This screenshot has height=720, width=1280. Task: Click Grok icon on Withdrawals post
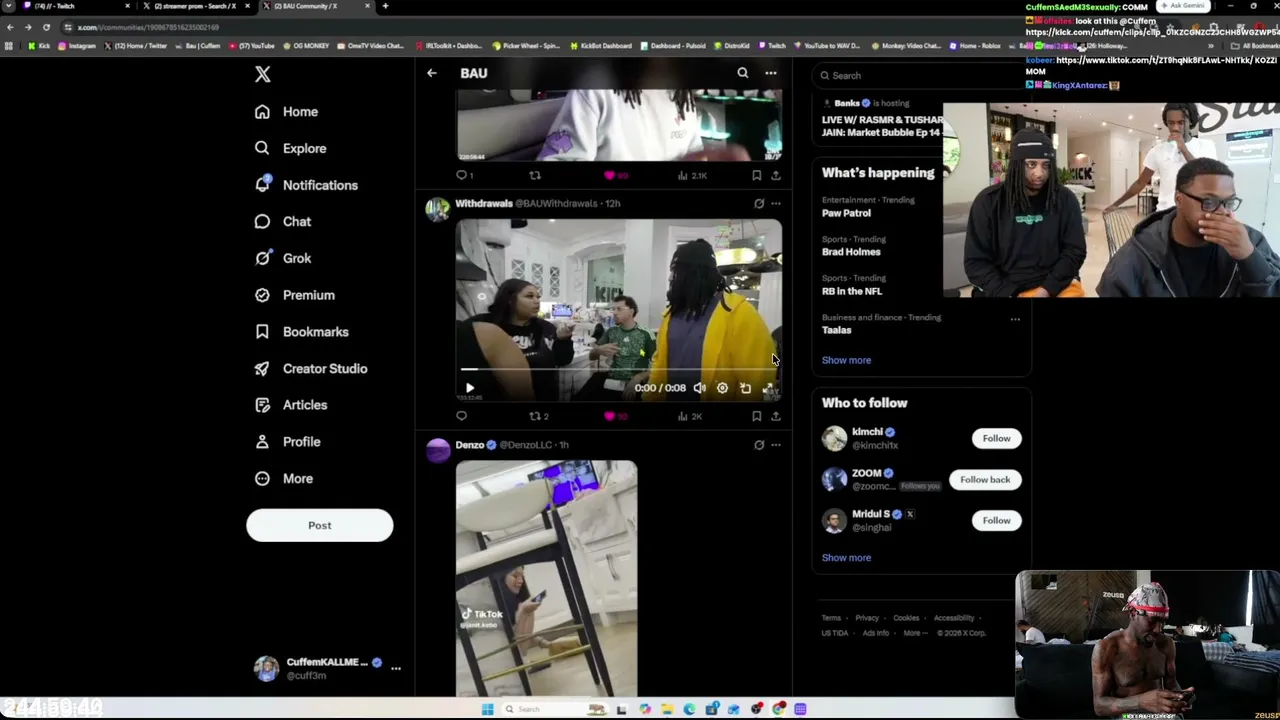[759, 204]
